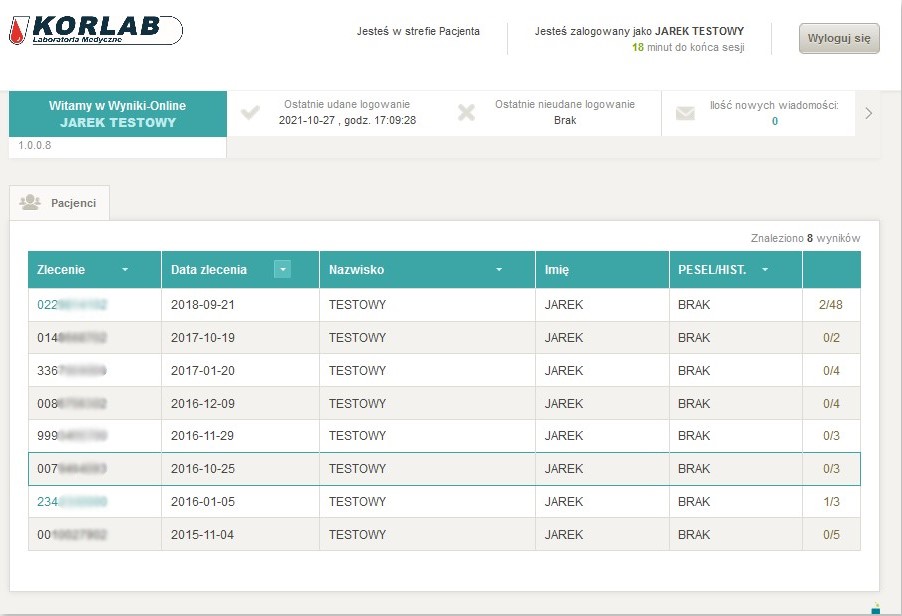
Task: Expand the right chevron arrow in info bar
Action: click(868, 113)
